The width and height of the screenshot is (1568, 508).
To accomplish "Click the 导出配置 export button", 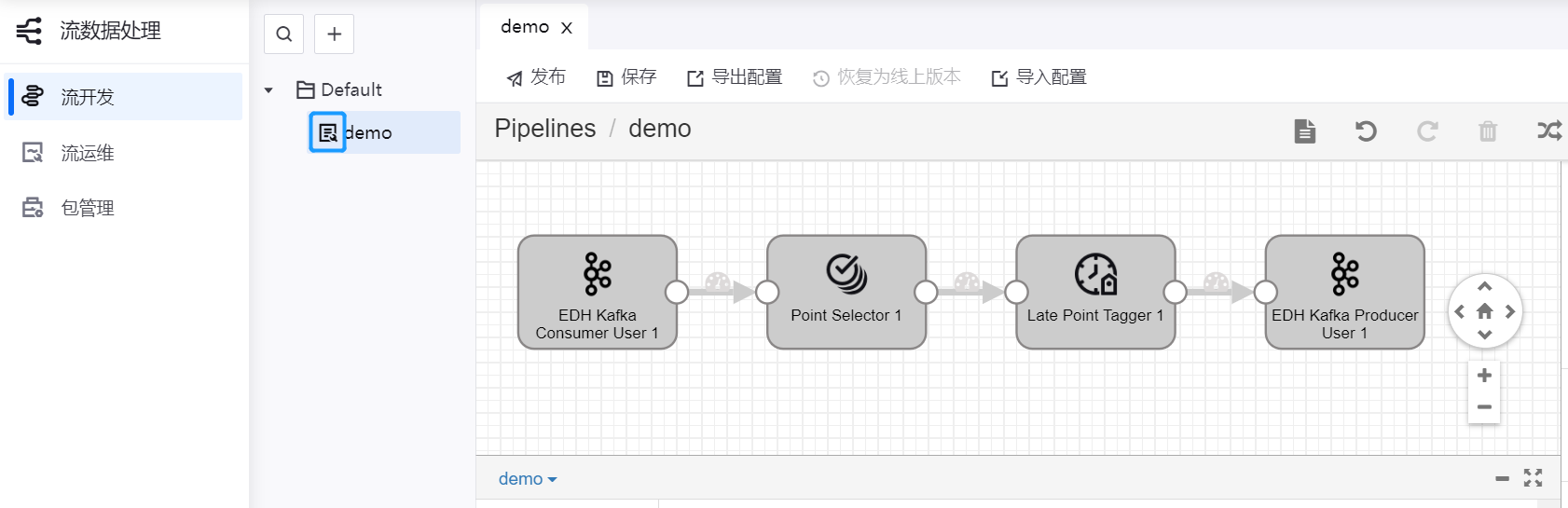I will [x=735, y=77].
